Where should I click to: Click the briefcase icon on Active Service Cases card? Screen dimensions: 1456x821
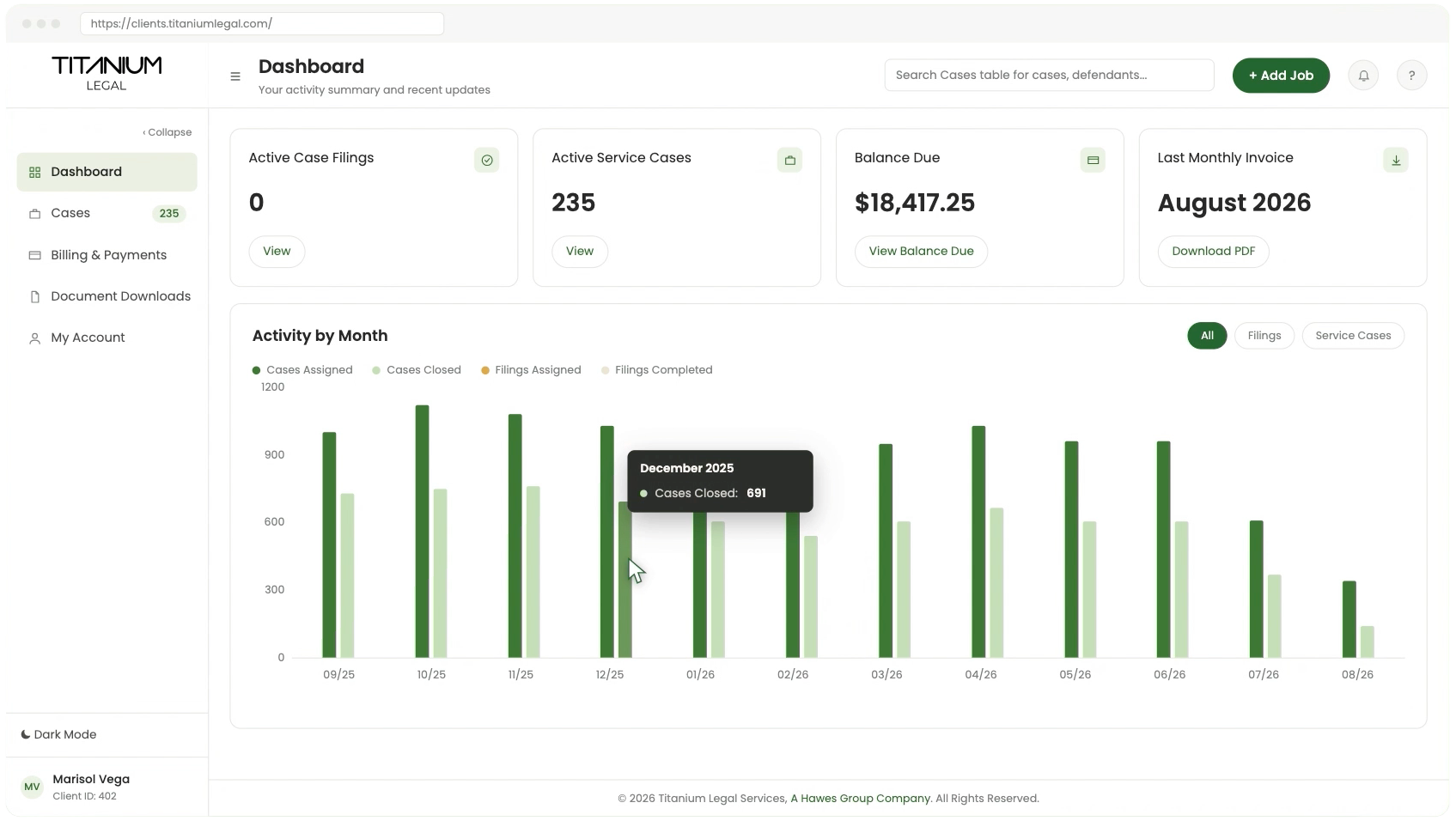(790, 160)
